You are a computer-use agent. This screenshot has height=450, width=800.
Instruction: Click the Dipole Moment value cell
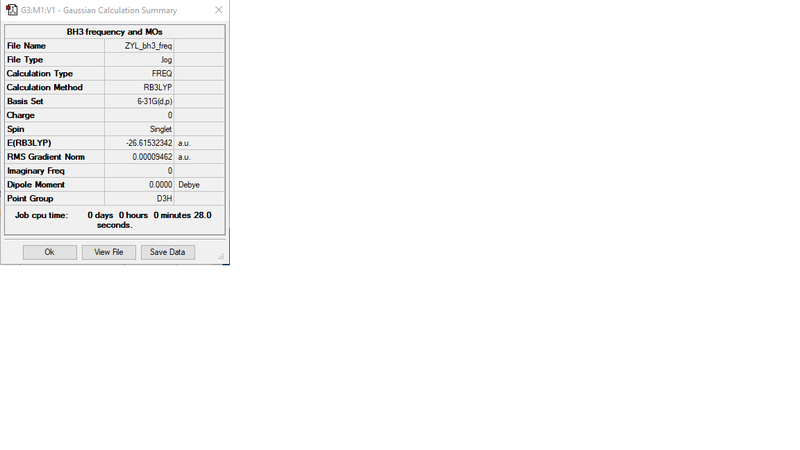(x=139, y=185)
